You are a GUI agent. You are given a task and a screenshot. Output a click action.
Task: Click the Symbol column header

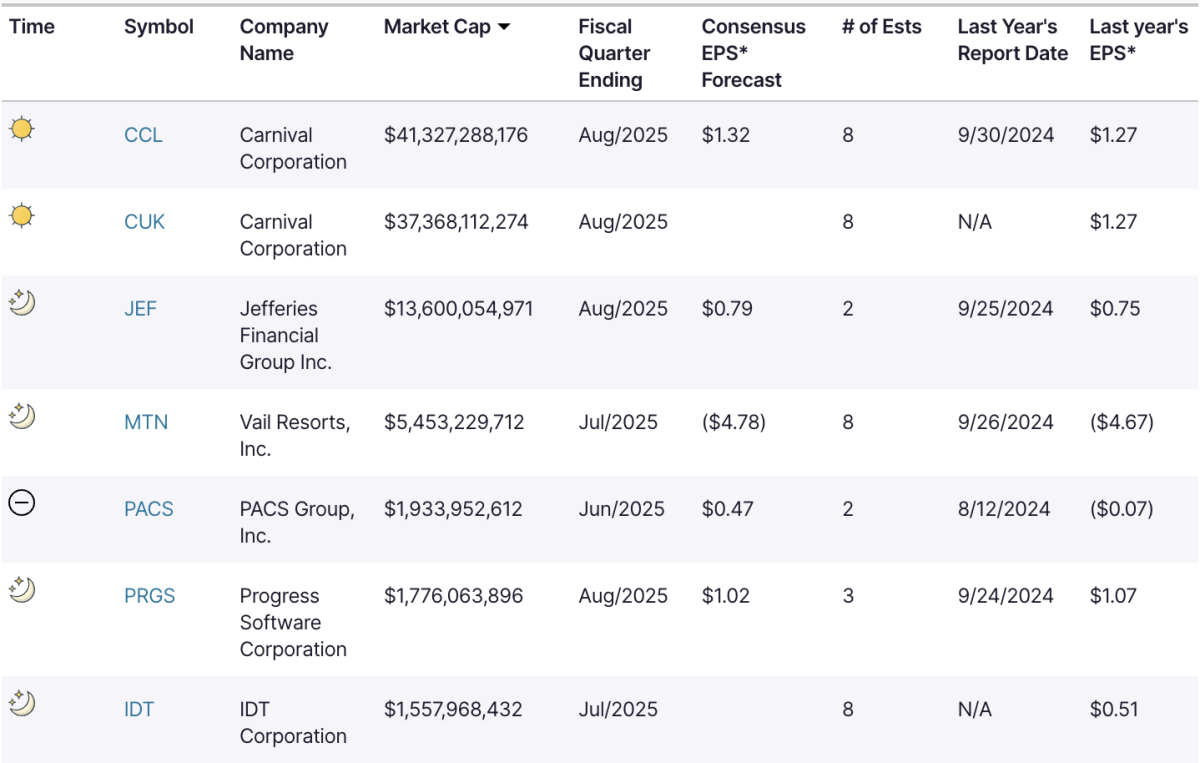[x=159, y=27]
